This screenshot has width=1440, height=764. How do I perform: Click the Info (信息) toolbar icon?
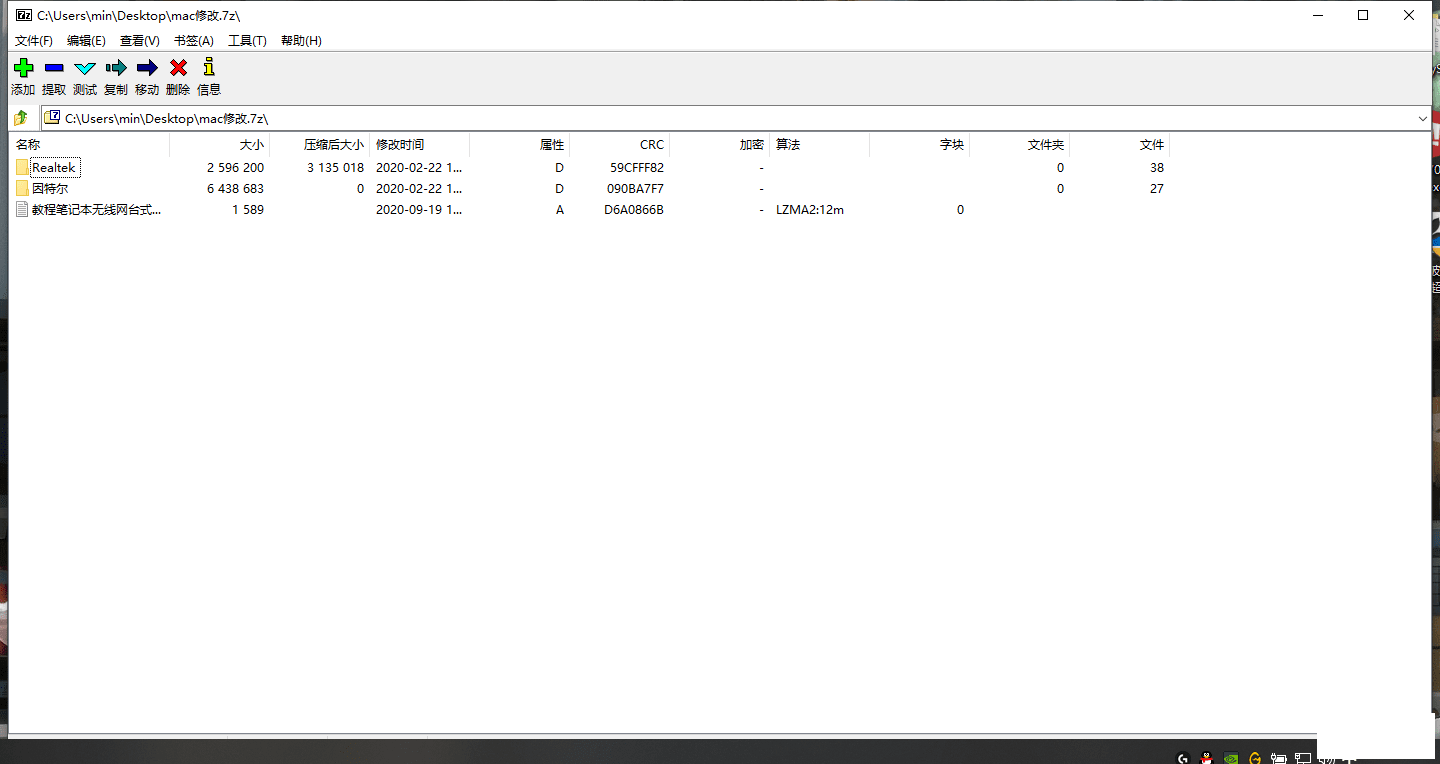pos(209,68)
